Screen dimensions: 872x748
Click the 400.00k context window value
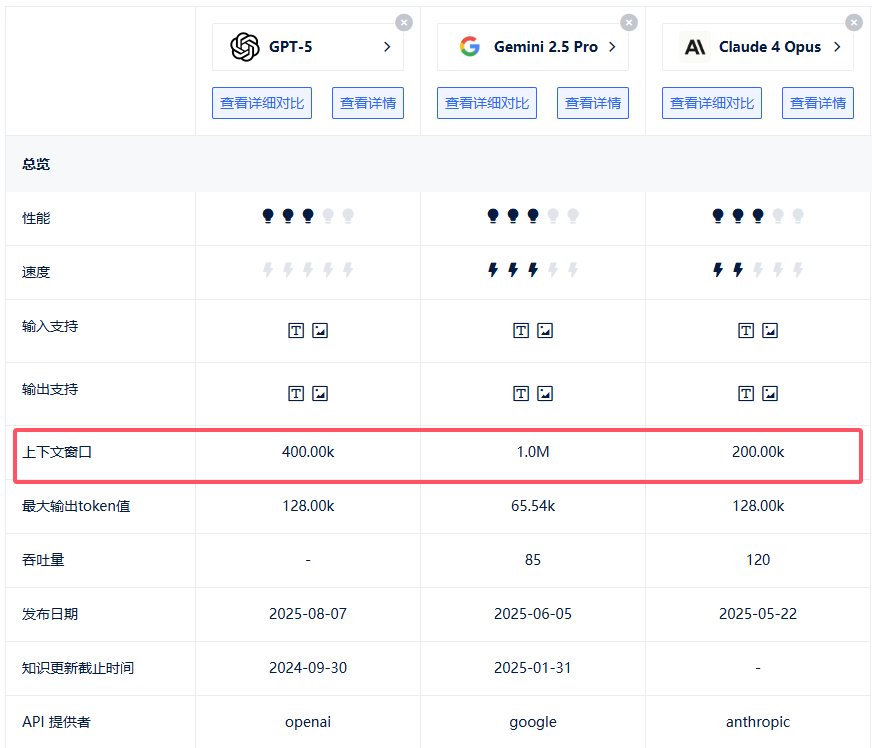coord(308,452)
